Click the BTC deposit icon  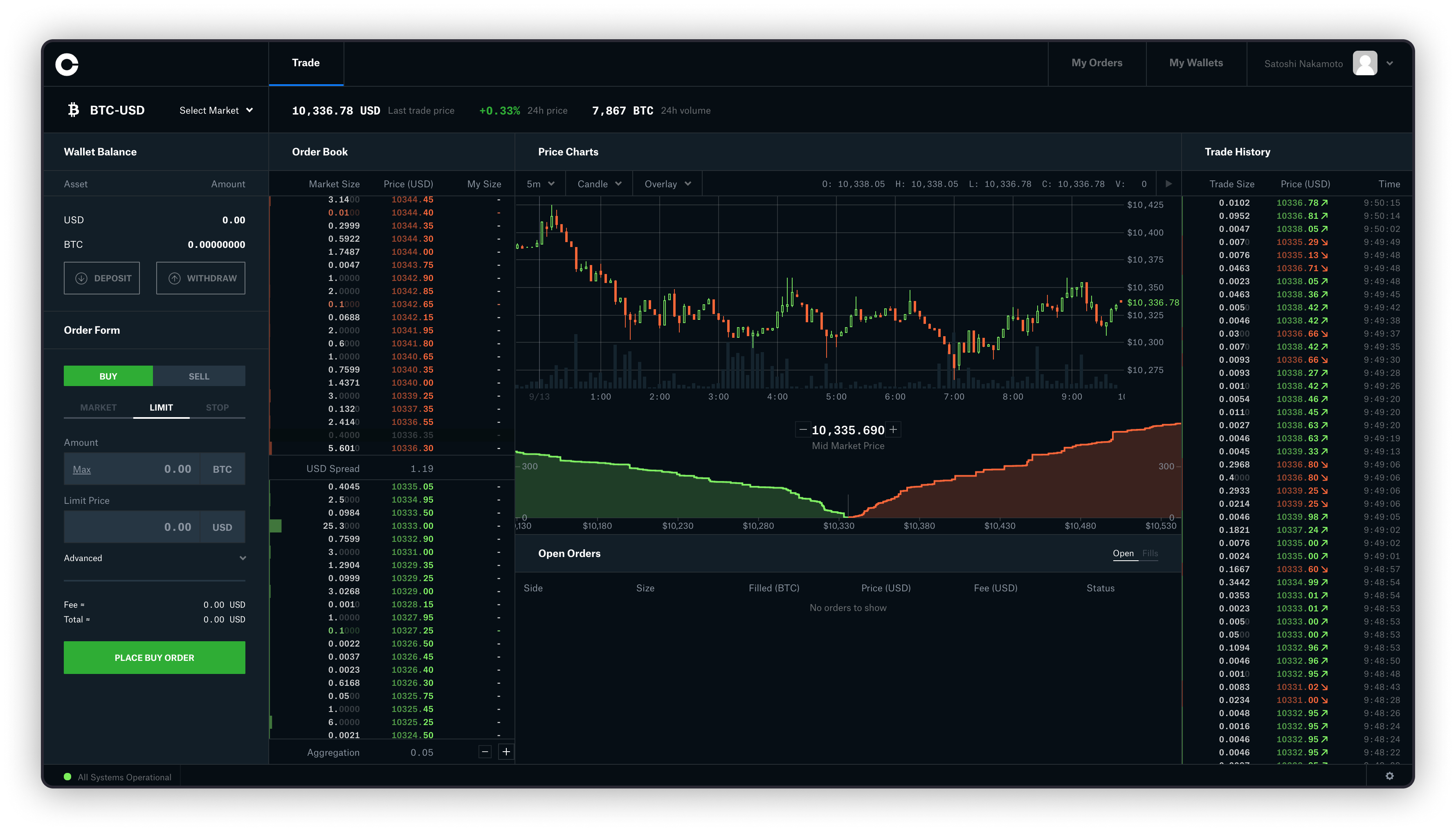pyautogui.click(x=80, y=278)
